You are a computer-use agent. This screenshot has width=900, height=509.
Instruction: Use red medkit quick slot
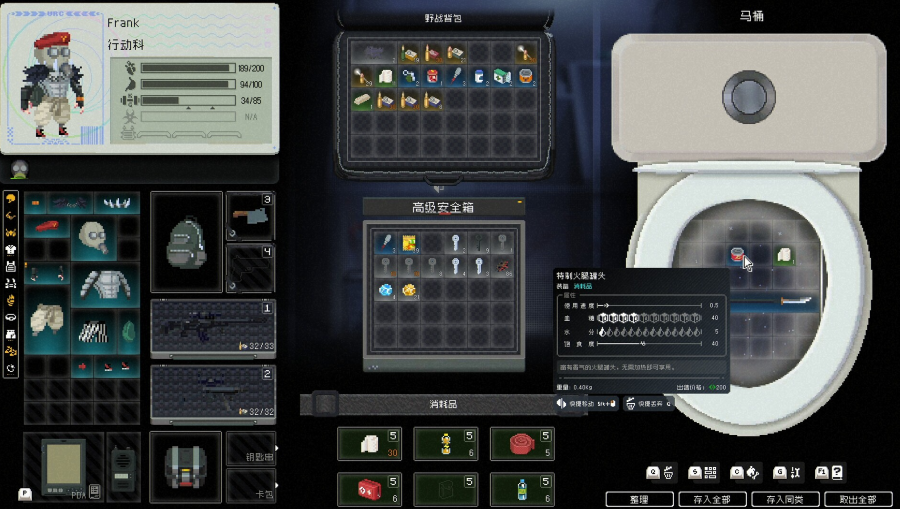point(369,489)
